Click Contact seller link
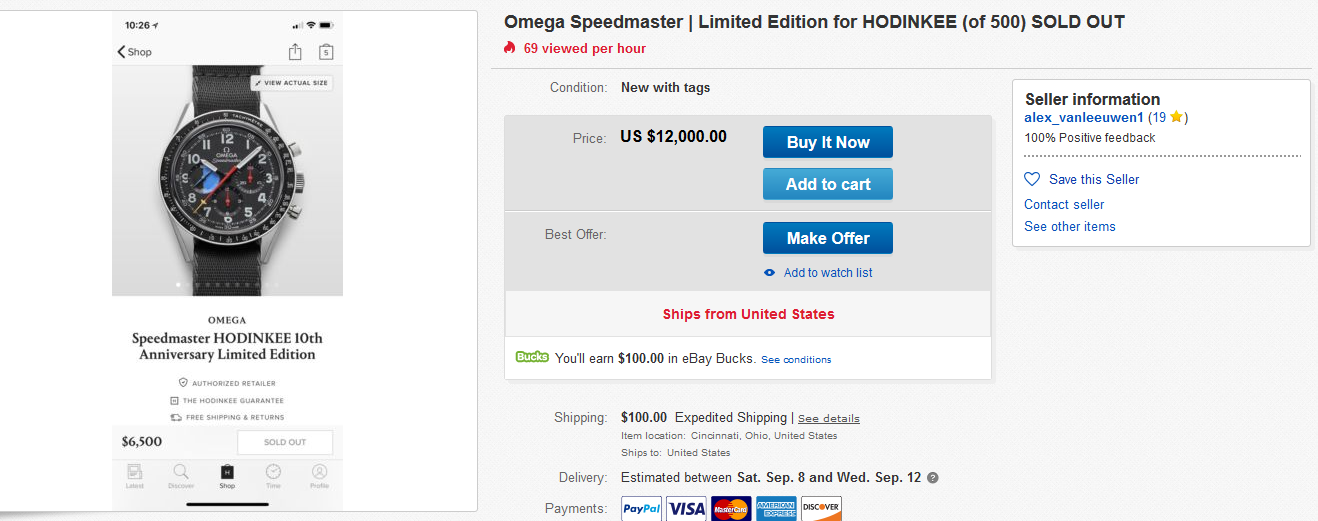 [x=1064, y=204]
